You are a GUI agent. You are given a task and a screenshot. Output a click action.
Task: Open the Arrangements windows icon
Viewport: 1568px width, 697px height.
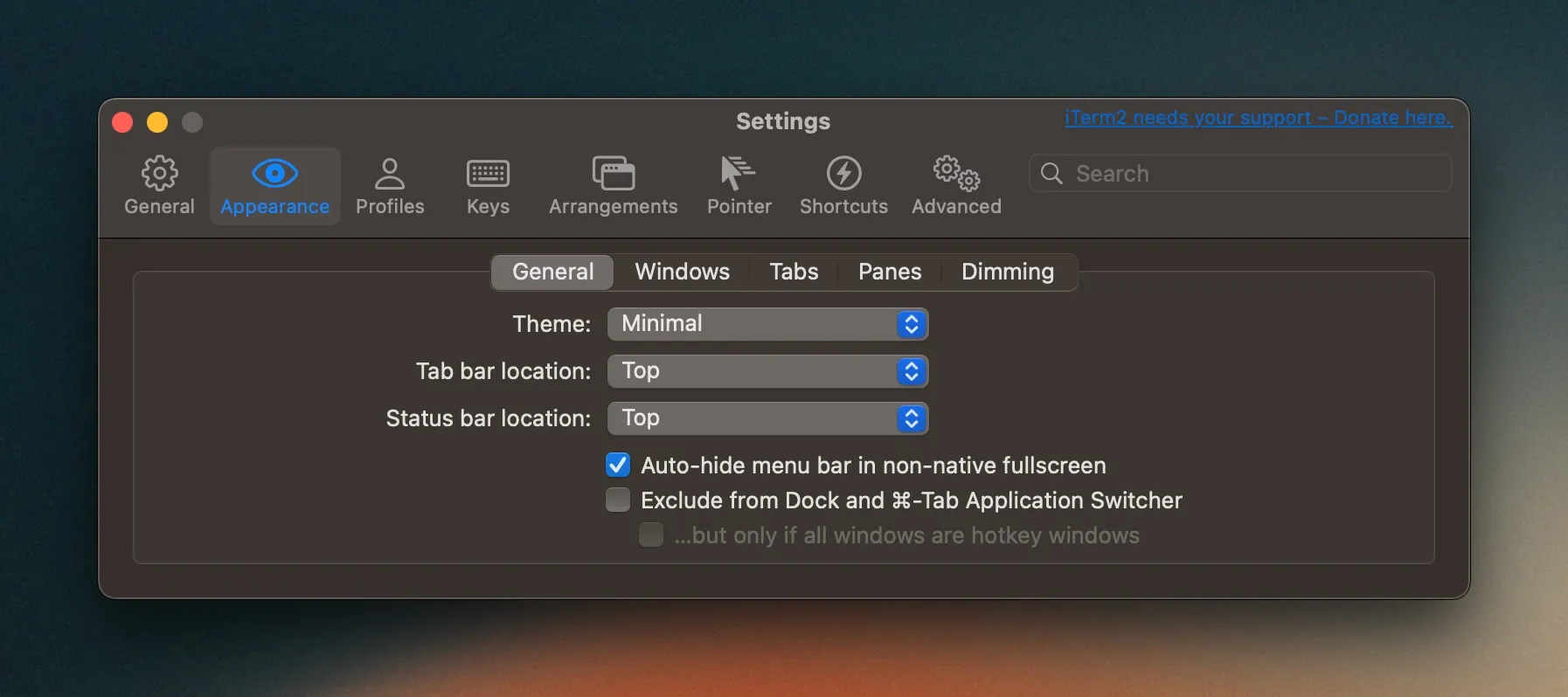click(x=613, y=174)
